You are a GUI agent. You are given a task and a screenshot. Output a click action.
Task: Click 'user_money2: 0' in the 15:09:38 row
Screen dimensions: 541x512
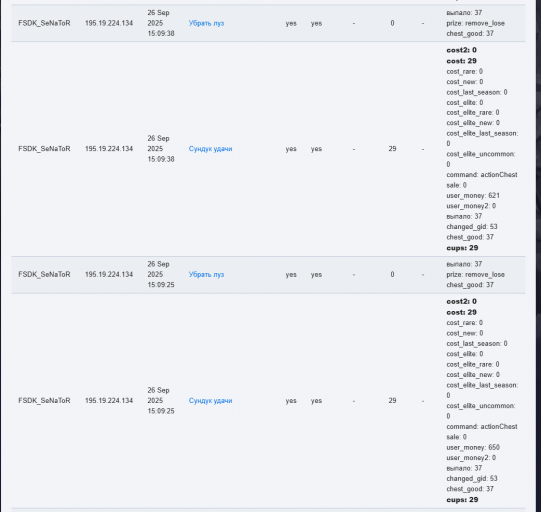point(471,206)
